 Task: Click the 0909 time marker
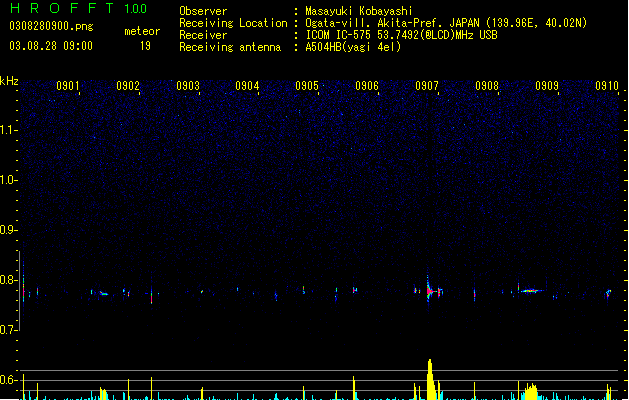click(x=547, y=86)
